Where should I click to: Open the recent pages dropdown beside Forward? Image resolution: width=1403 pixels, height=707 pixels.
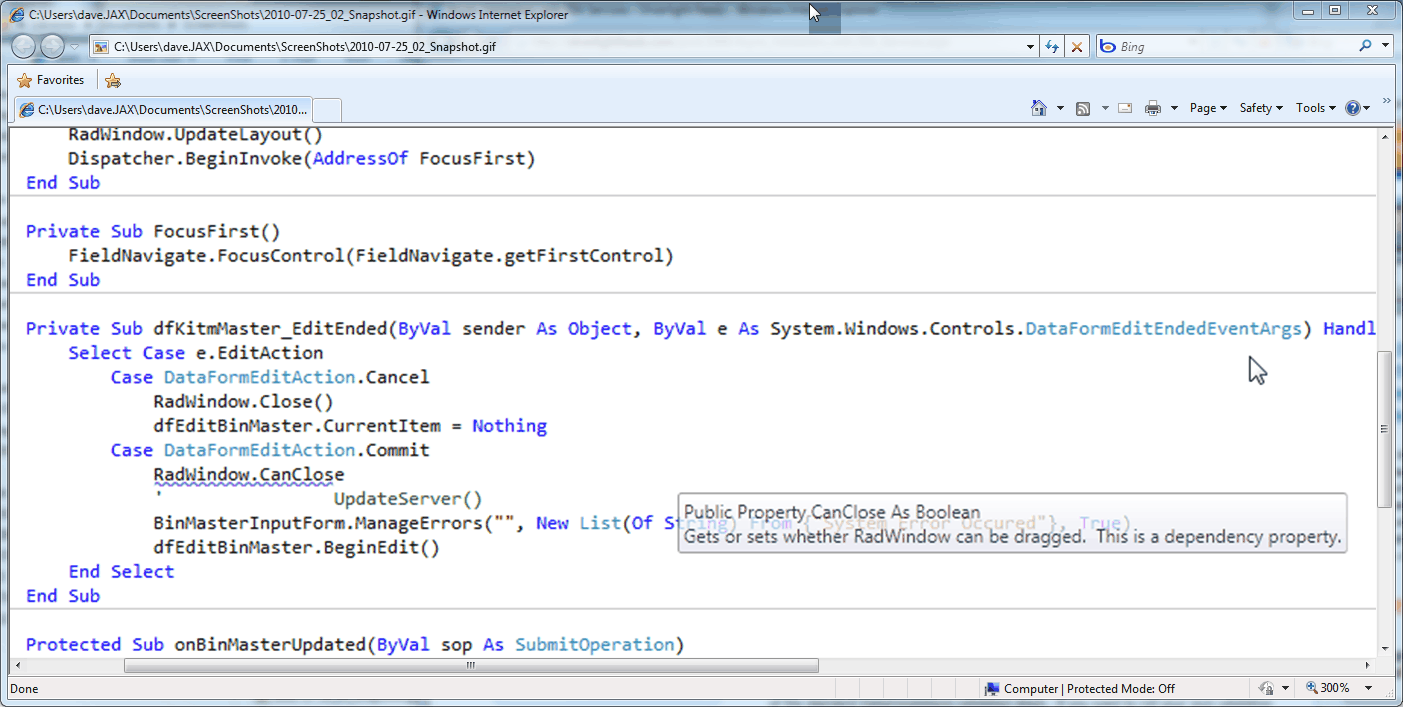point(75,47)
